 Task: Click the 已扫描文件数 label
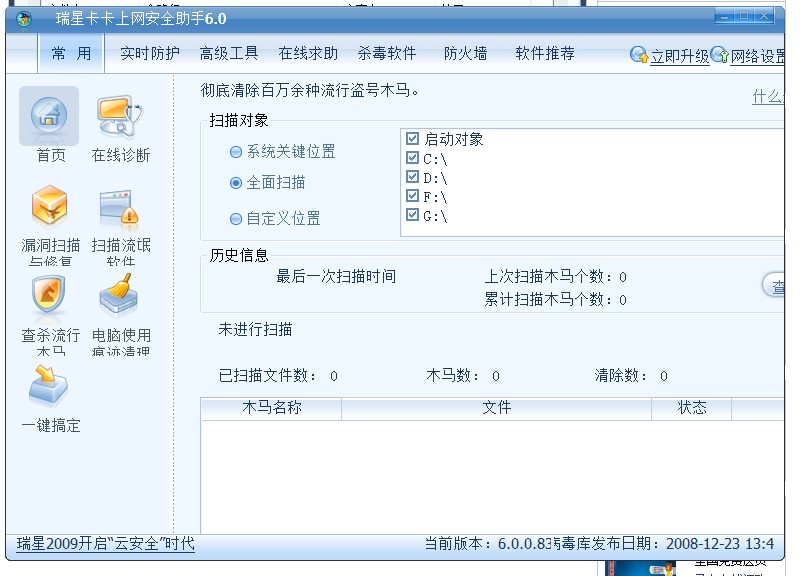[267, 376]
